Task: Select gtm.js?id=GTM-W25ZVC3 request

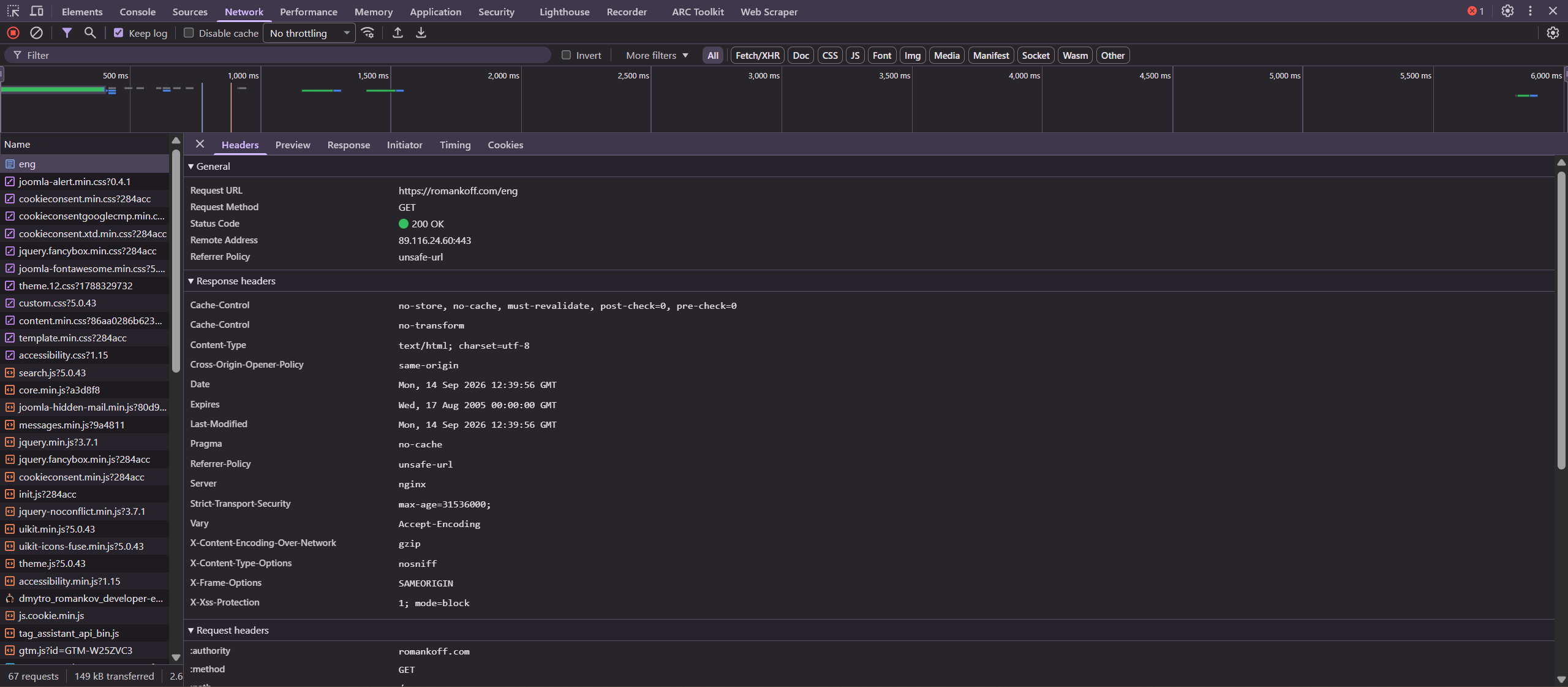Action: pyautogui.click(x=85, y=650)
